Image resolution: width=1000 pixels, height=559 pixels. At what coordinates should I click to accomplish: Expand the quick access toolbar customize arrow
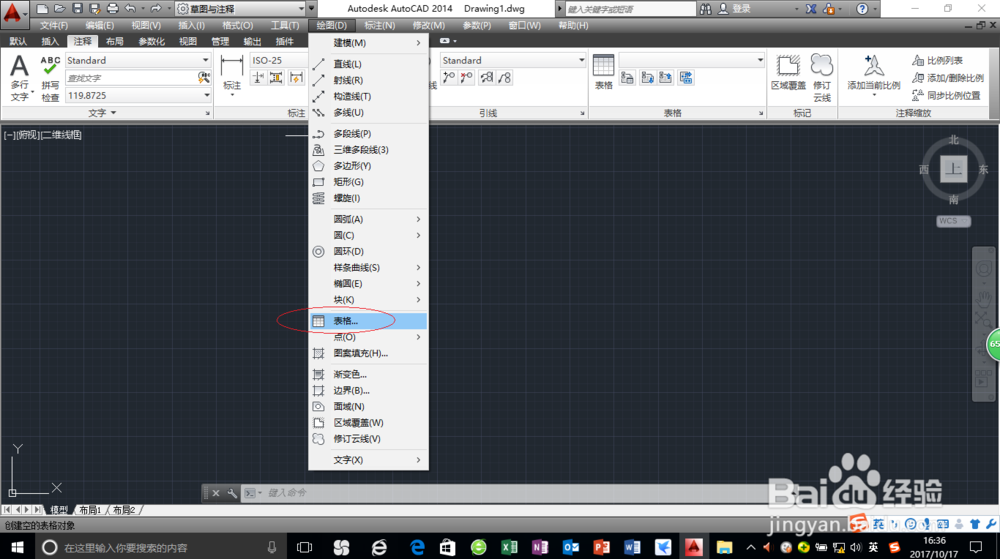[311, 9]
